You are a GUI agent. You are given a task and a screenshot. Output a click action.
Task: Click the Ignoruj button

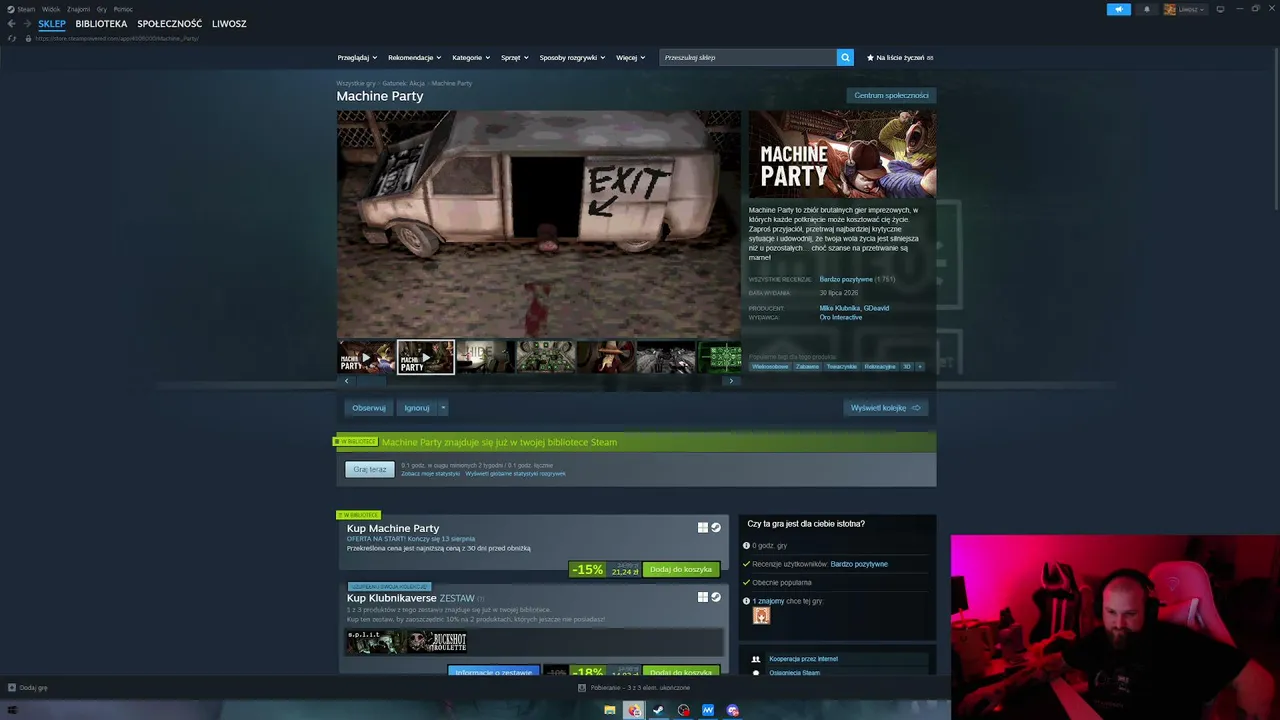[x=417, y=408]
